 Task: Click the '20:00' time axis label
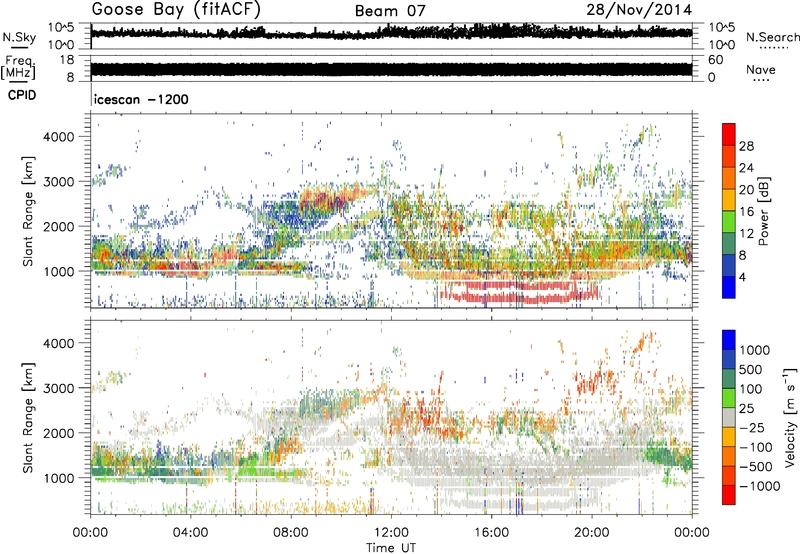coord(592,533)
